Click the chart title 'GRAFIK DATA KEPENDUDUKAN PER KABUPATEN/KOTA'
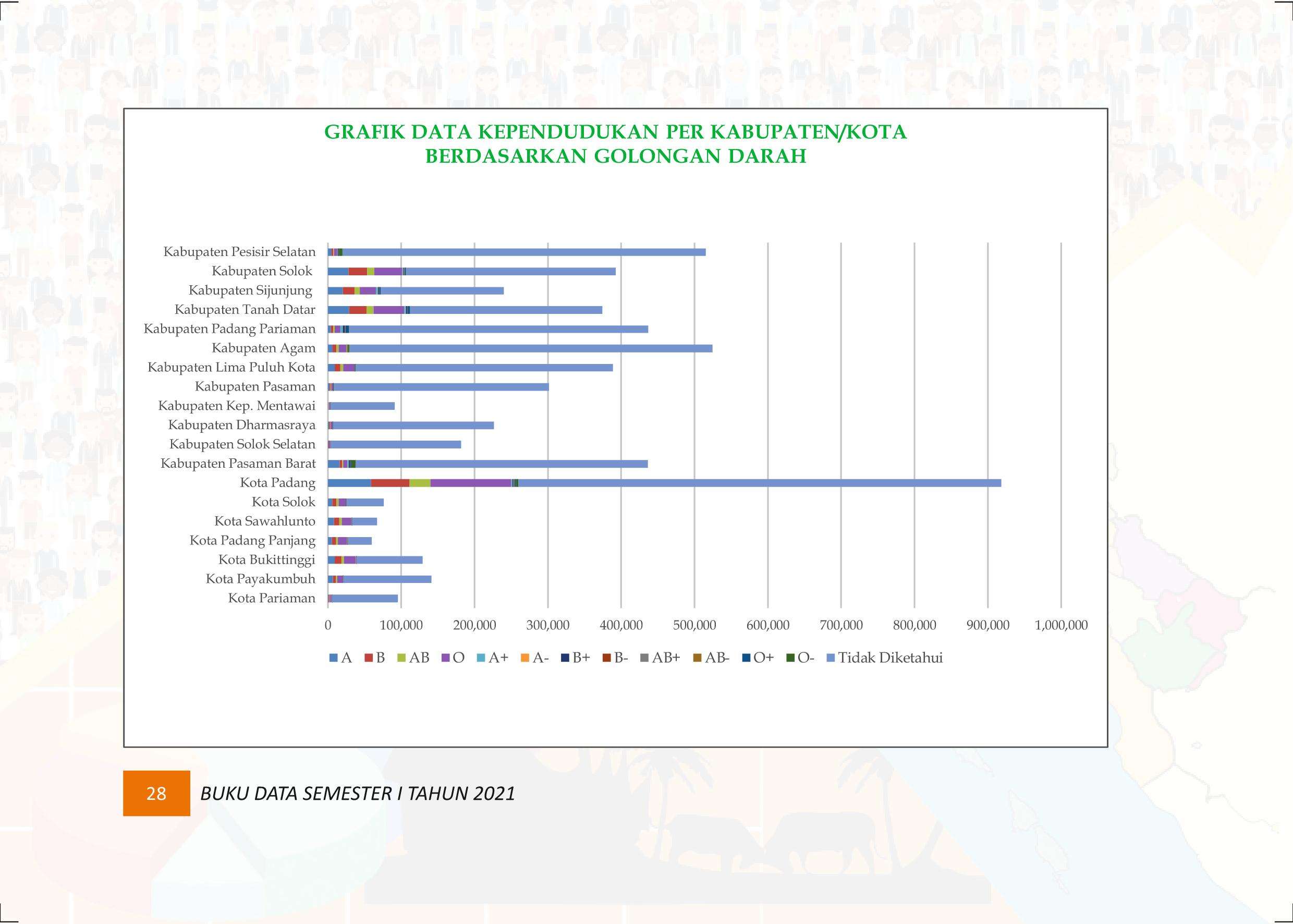 615,131
